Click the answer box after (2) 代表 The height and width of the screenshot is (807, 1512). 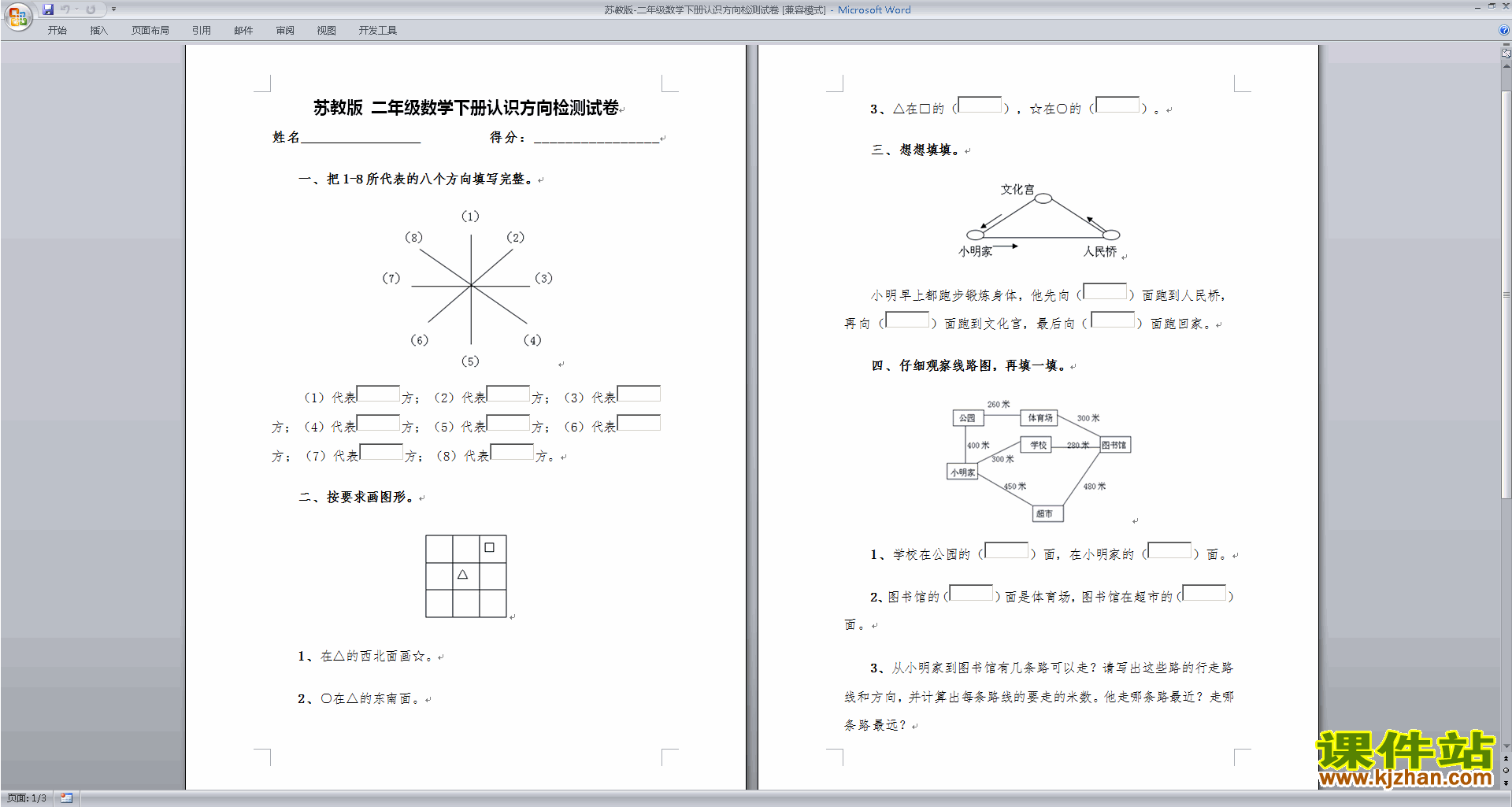[x=509, y=394]
